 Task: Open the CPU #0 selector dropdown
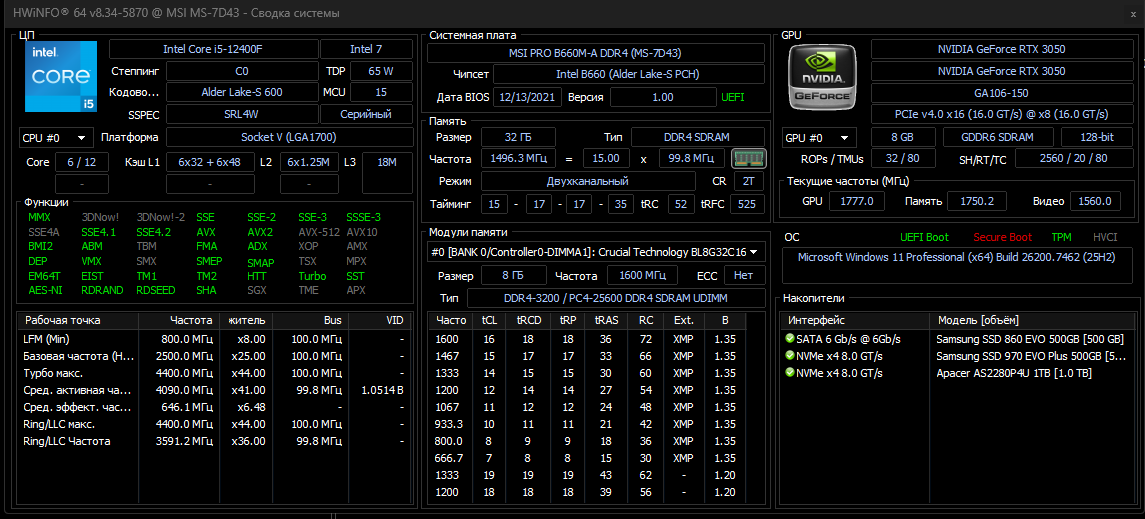[x=56, y=138]
